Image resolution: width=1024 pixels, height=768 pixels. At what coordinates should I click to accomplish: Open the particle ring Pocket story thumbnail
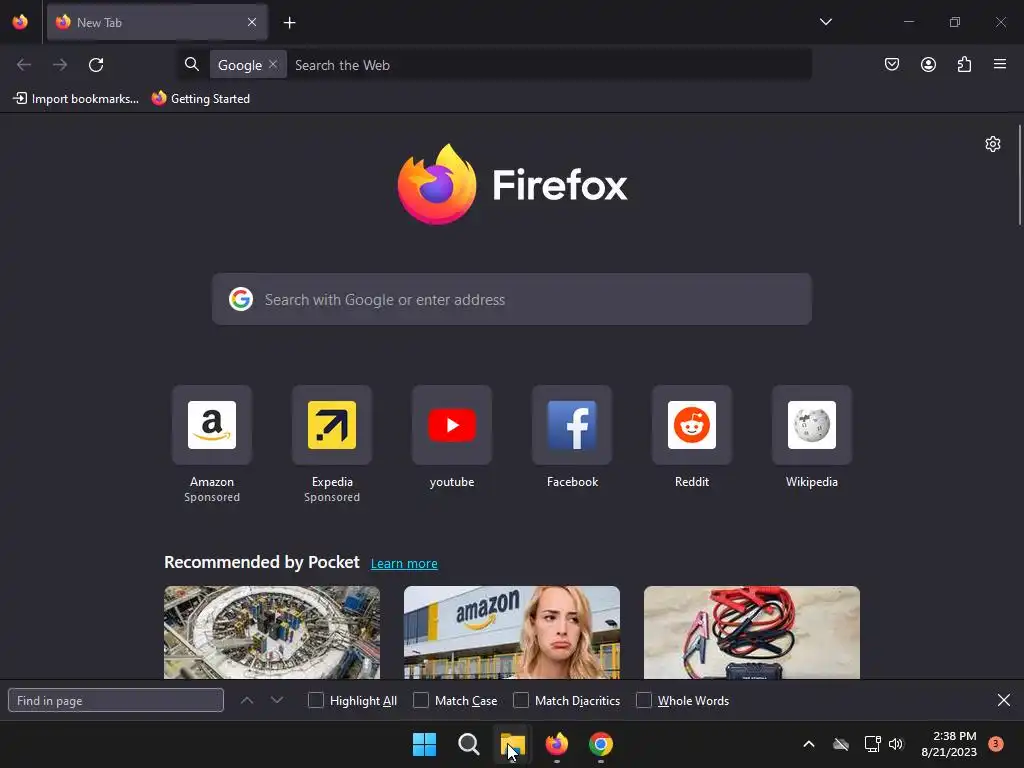pyautogui.click(x=272, y=632)
